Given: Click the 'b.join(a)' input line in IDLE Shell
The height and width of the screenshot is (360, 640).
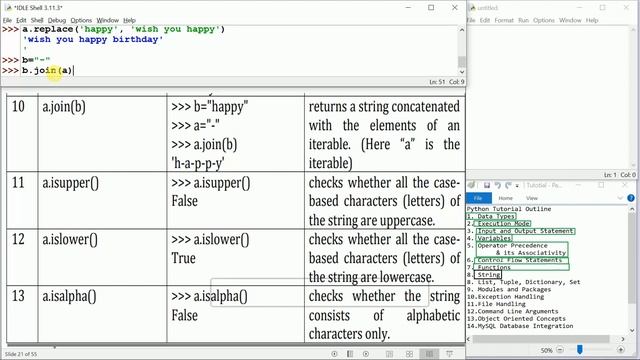Looking at the screenshot, I should click(x=47, y=70).
